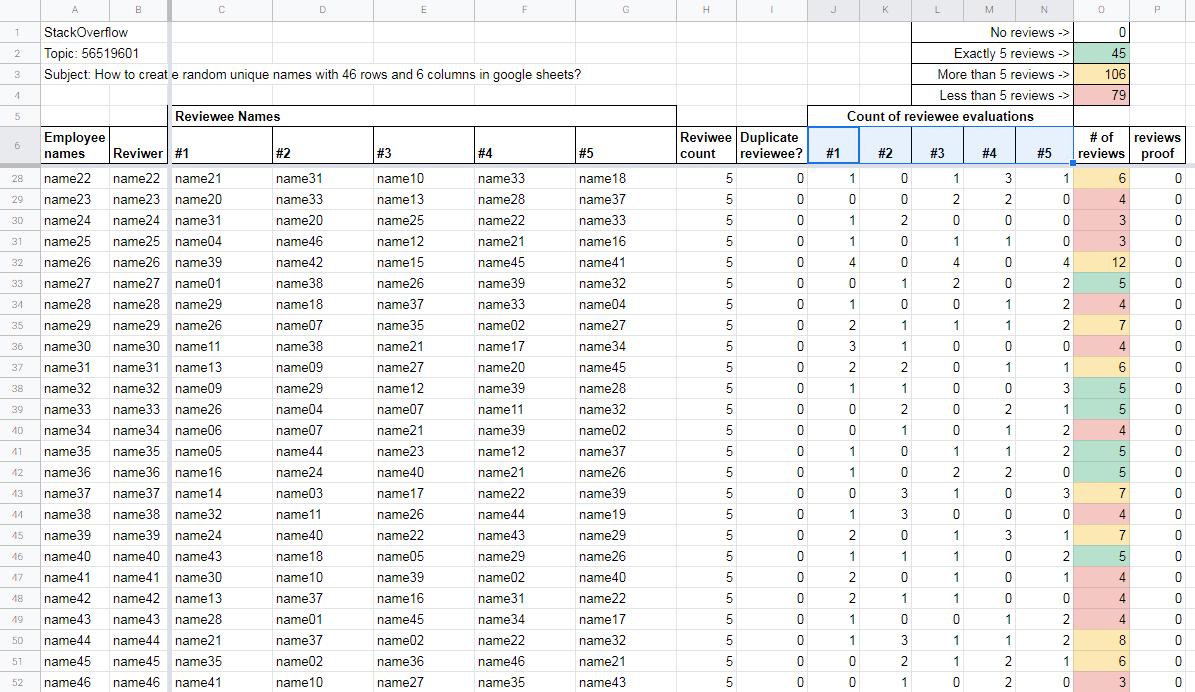Select the Employee names header cell
The width and height of the screenshot is (1195, 692).
click(75, 145)
